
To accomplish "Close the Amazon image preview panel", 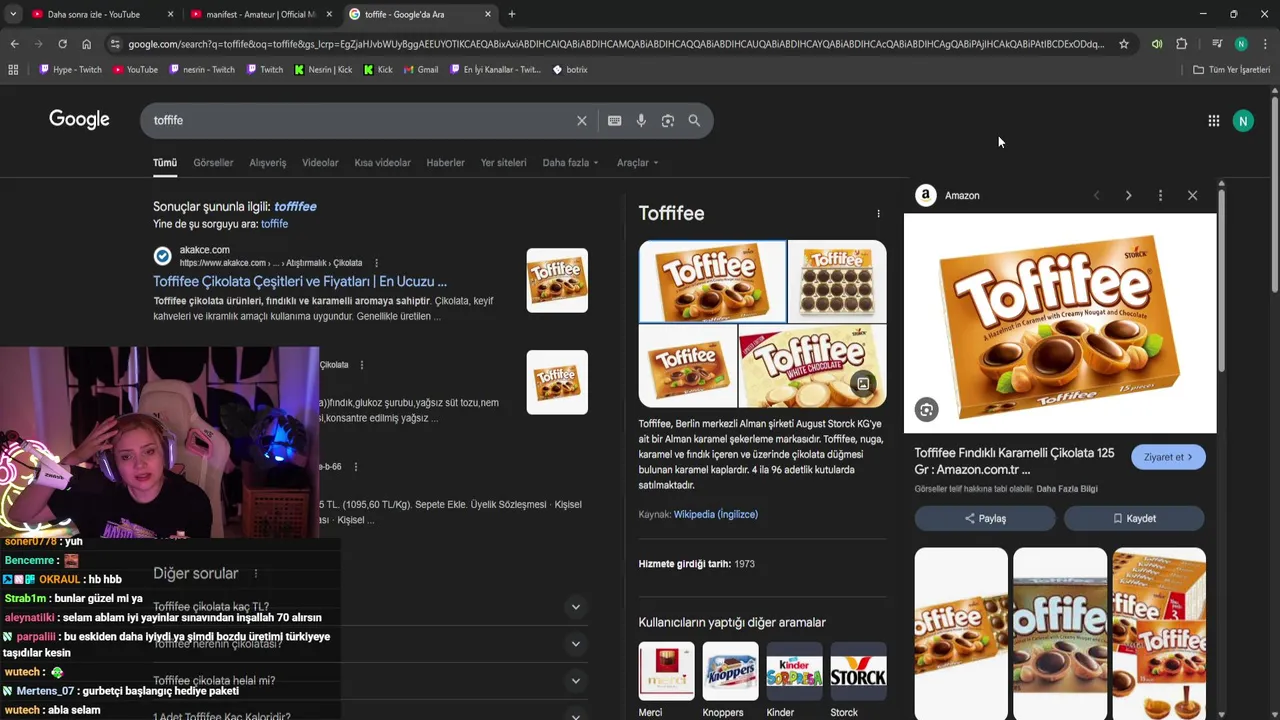I will click(1192, 196).
